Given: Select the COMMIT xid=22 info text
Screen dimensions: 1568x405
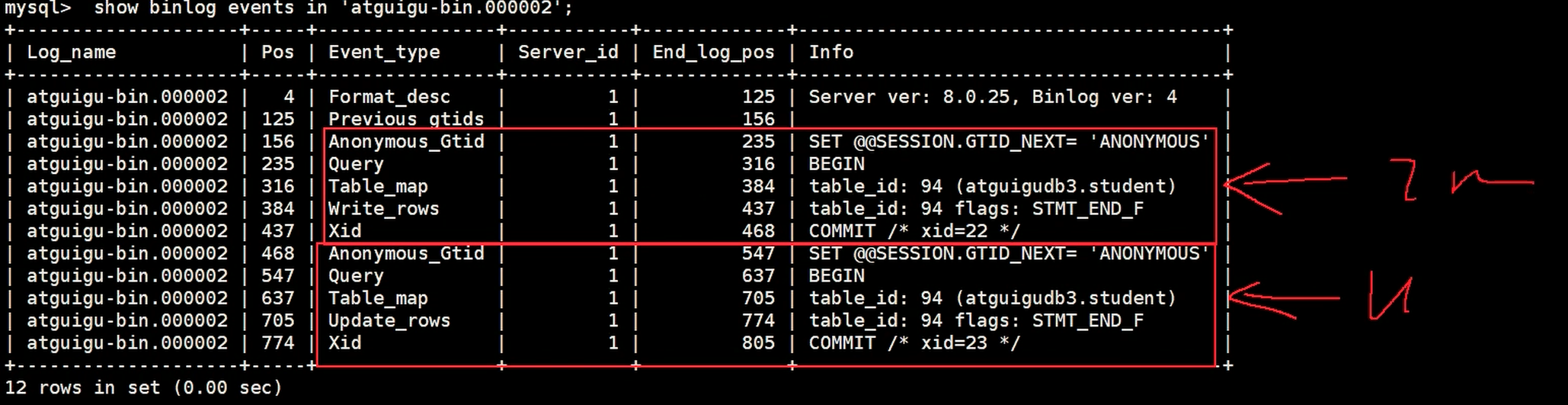Looking at the screenshot, I should [914, 231].
